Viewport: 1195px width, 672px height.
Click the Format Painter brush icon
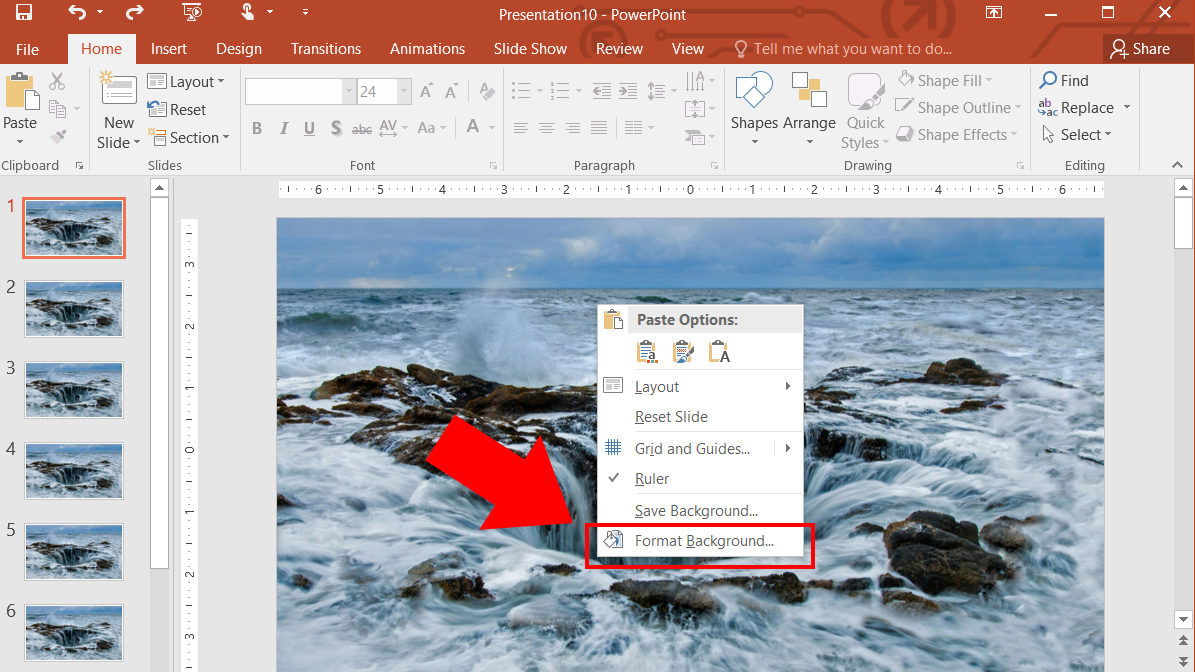[58, 137]
